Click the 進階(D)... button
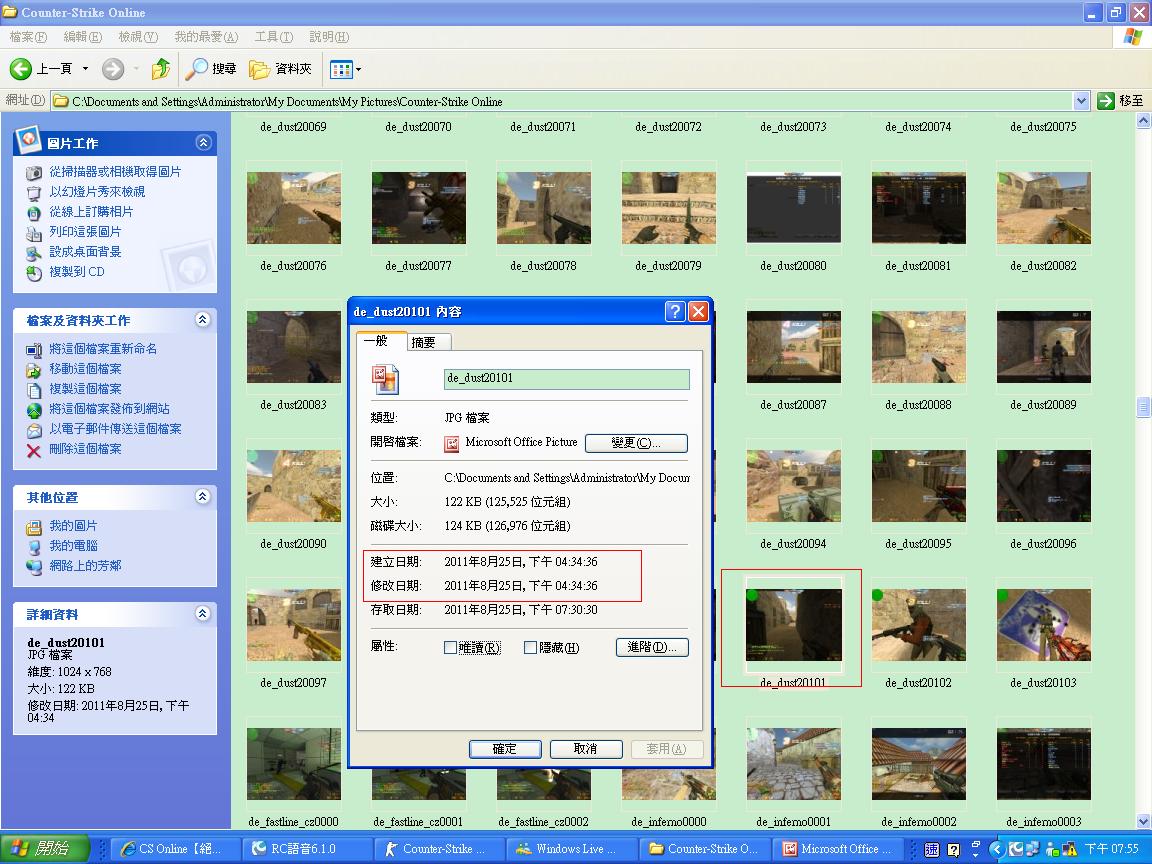Image resolution: width=1152 pixels, height=864 pixels. (652, 647)
